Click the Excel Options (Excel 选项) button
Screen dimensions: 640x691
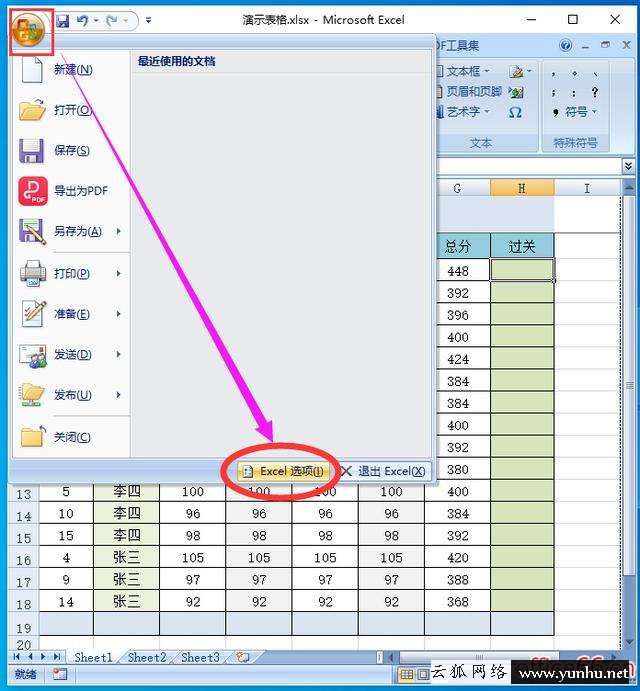pyautogui.click(x=283, y=471)
